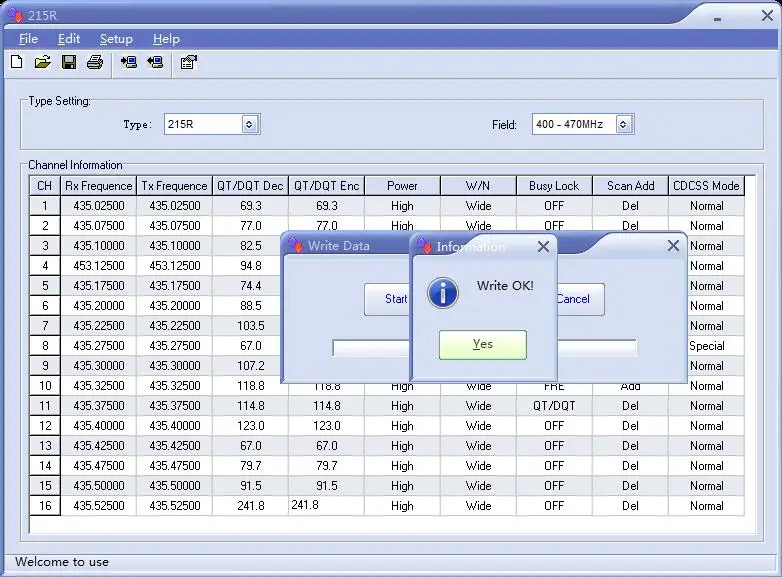The width and height of the screenshot is (782, 577).
Task: Click Rx frequency 435.50000 in channel 15
Action: click(x=99, y=485)
